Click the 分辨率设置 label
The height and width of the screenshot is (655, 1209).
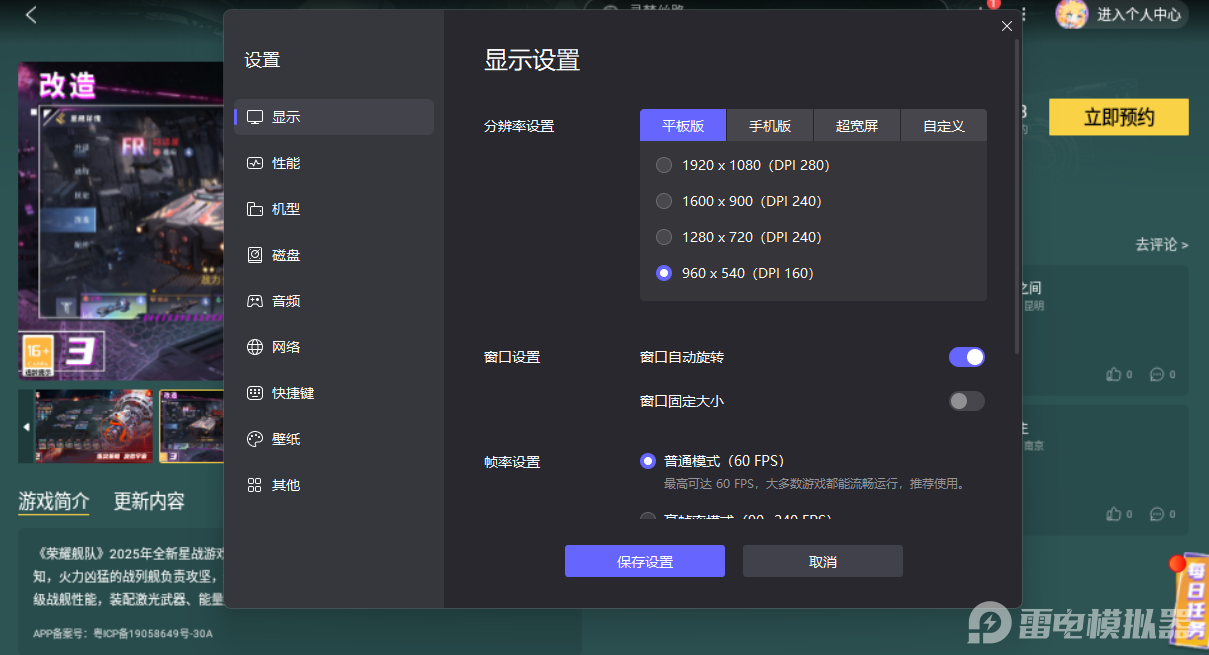tap(519, 126)
